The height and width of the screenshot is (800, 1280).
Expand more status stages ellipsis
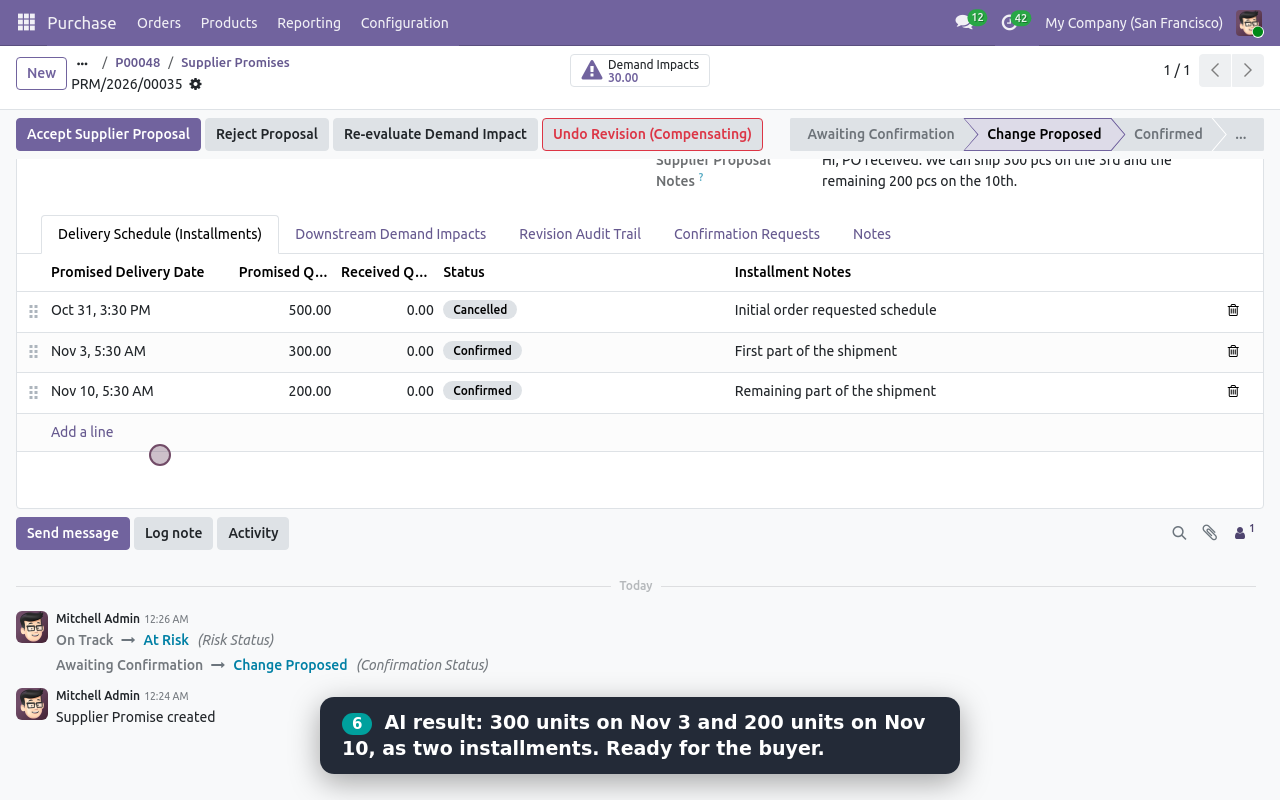1241,134
